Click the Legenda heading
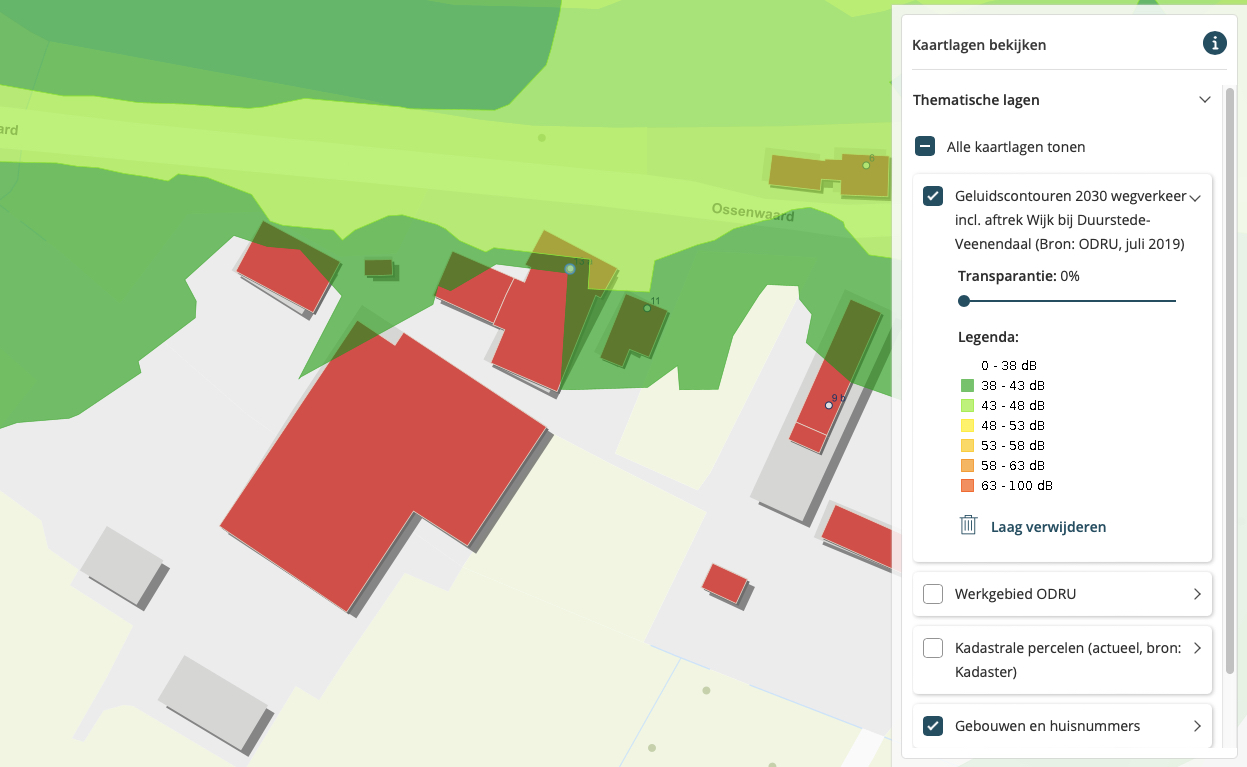Screen dimensions: 1247x767 (988, 337)
